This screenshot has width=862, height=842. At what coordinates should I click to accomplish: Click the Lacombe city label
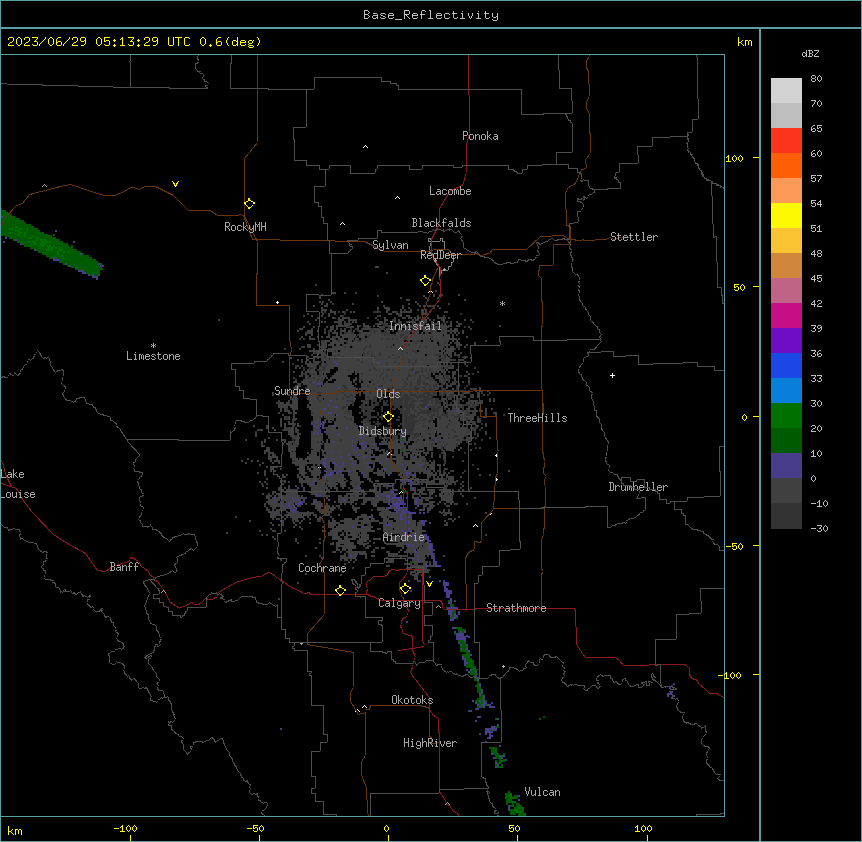pos(450,191)
